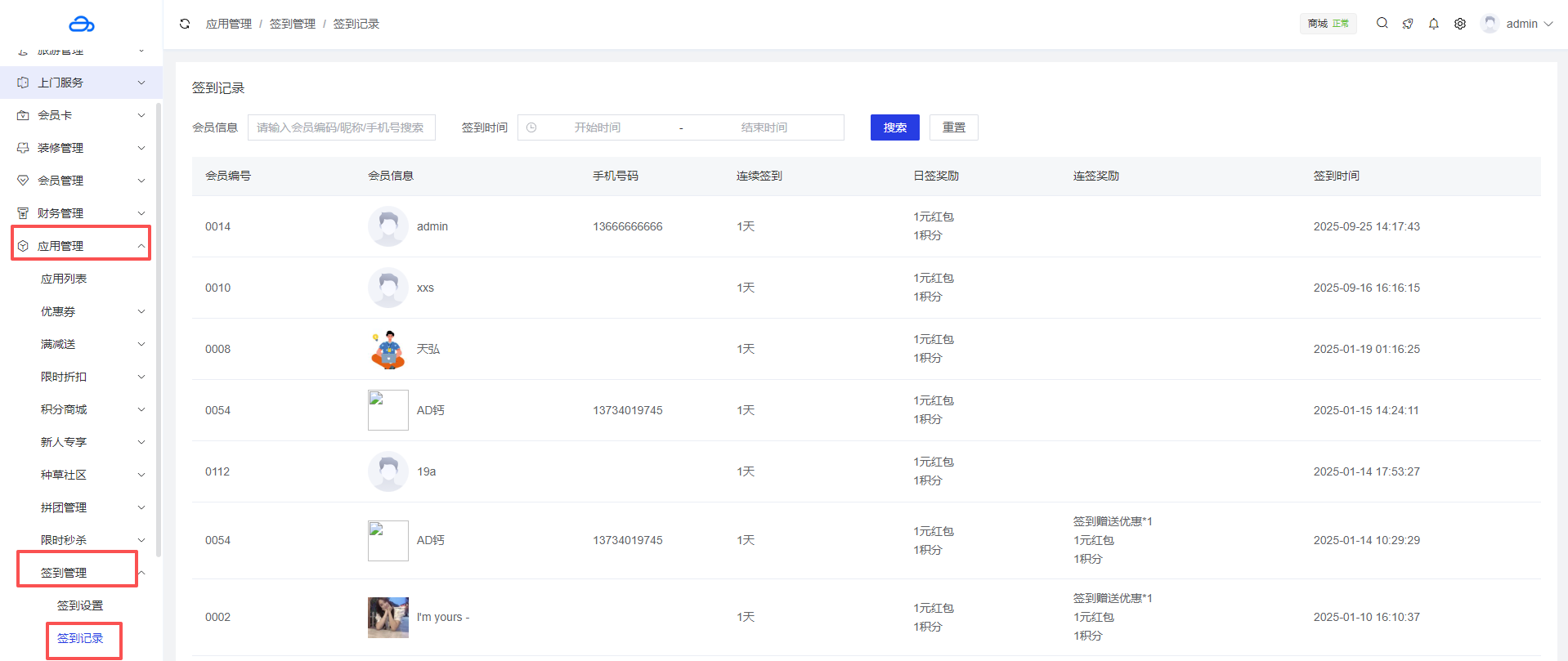
Task: Click the 天弘 member avatar
Action: tap(388, 349)
